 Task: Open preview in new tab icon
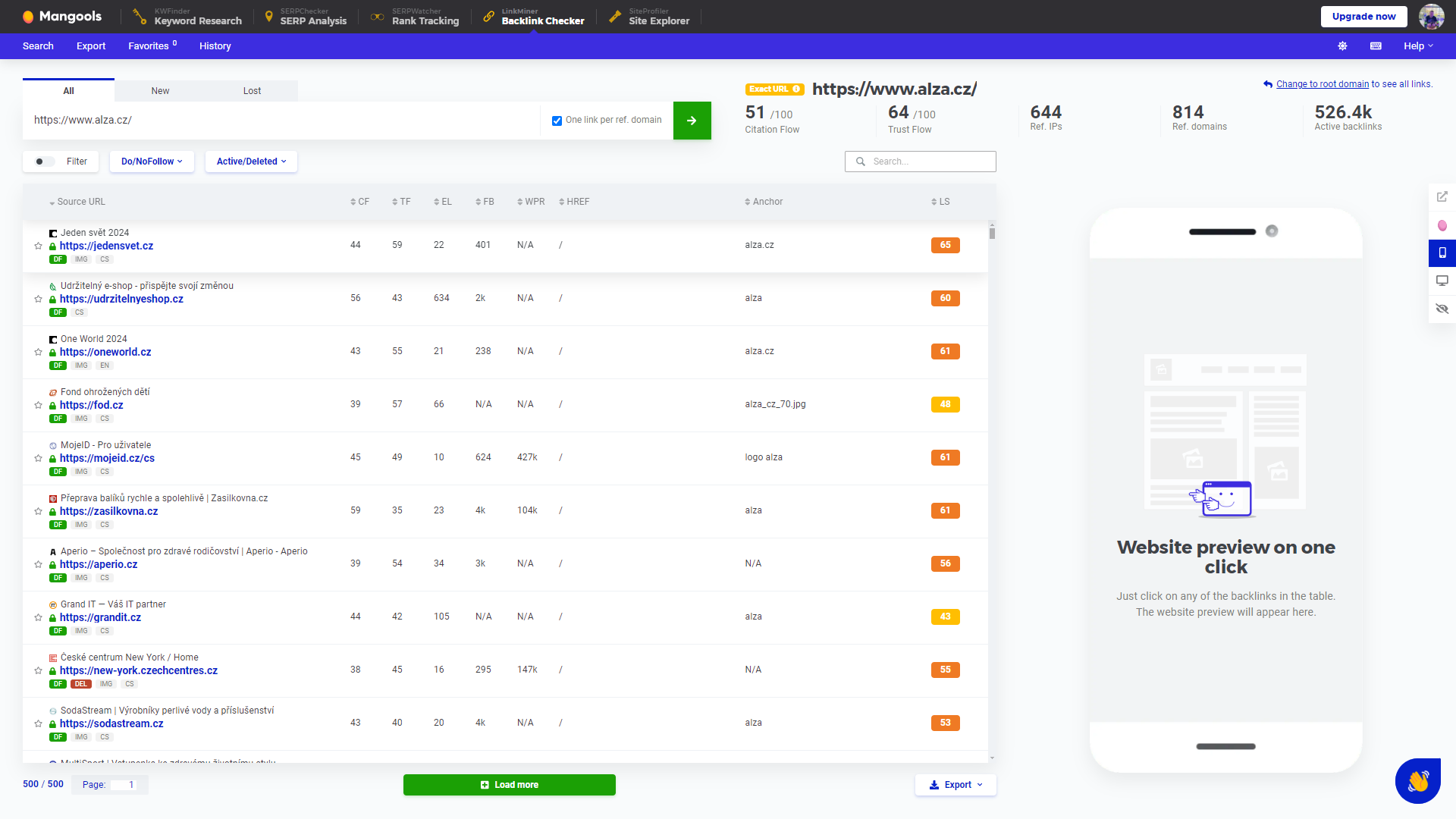click(1442, 196)
